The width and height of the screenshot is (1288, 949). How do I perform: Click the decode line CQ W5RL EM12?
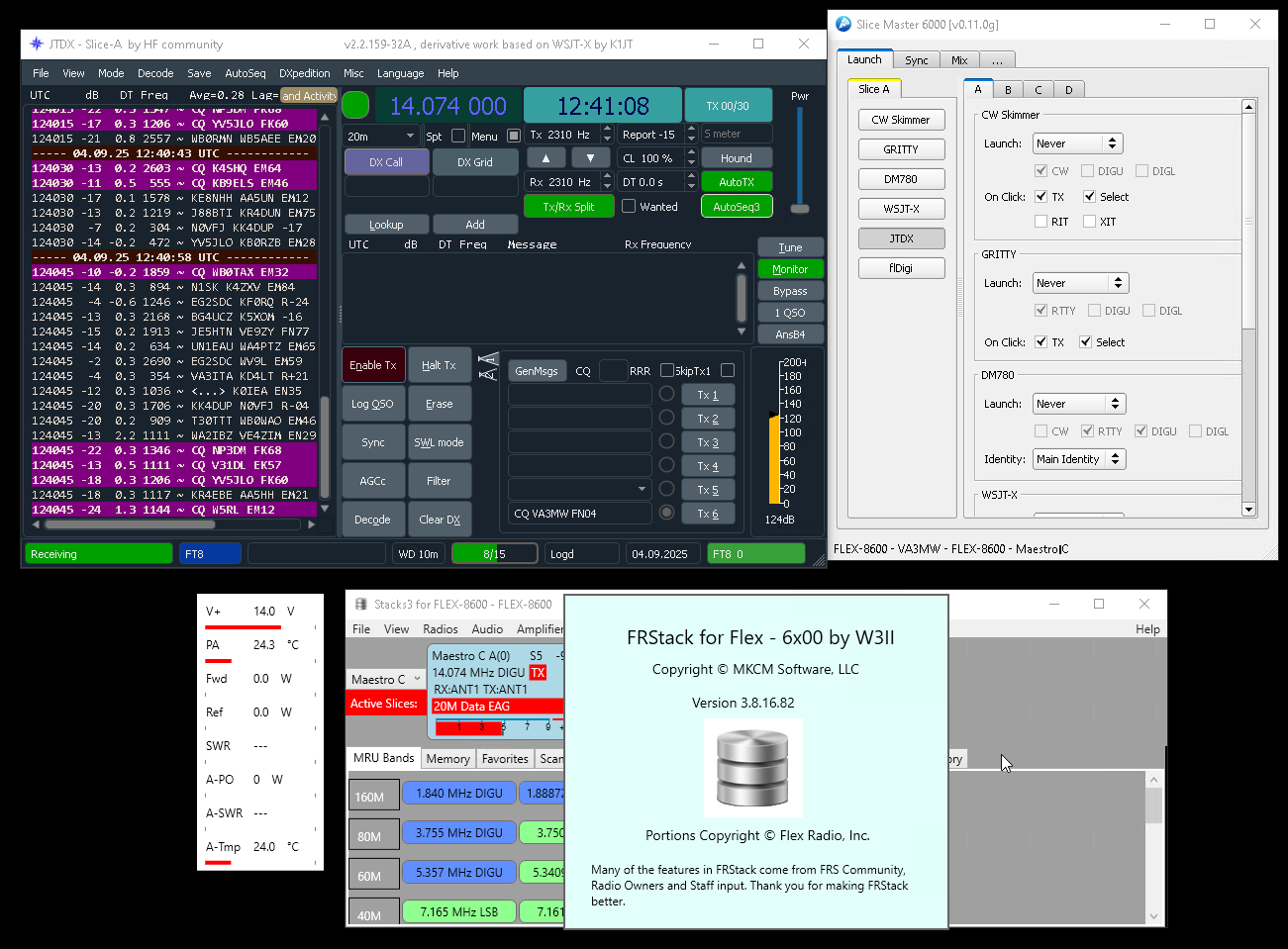173,510
